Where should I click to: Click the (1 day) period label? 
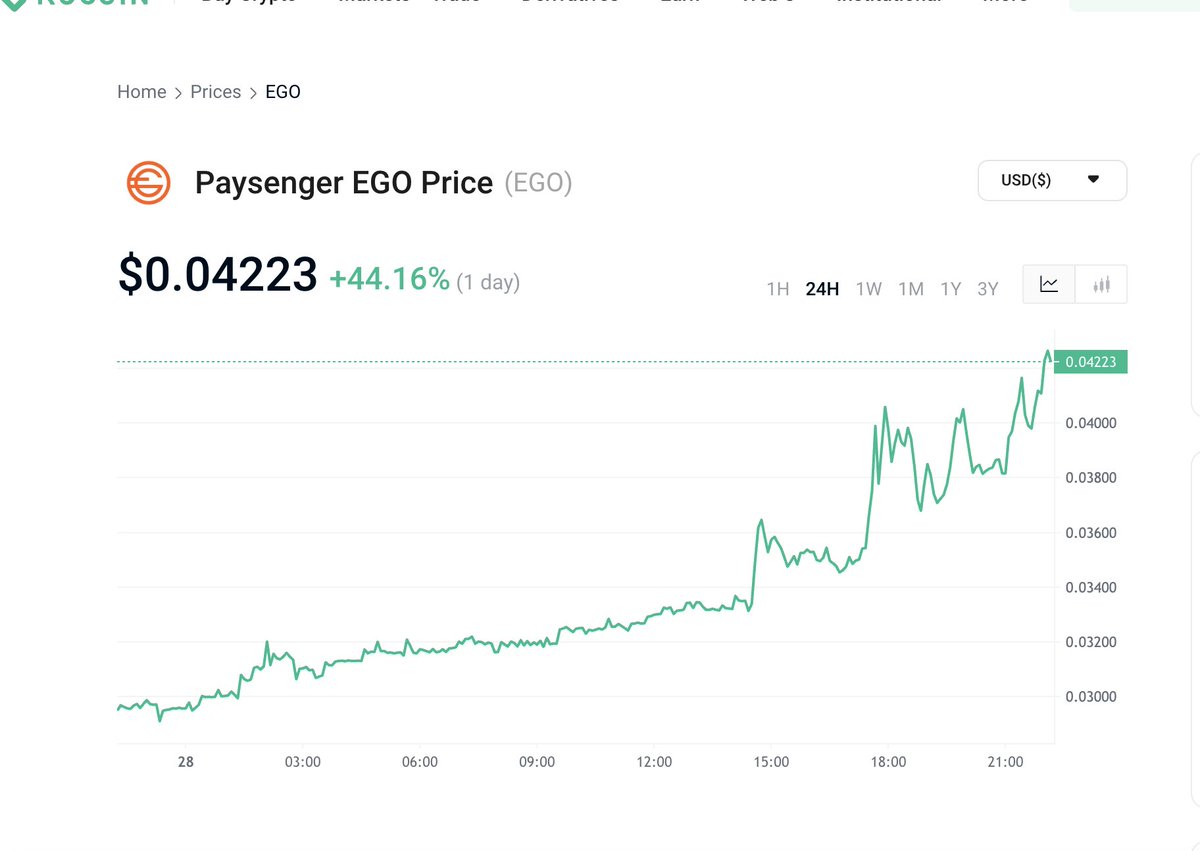(x=488, y=282)
